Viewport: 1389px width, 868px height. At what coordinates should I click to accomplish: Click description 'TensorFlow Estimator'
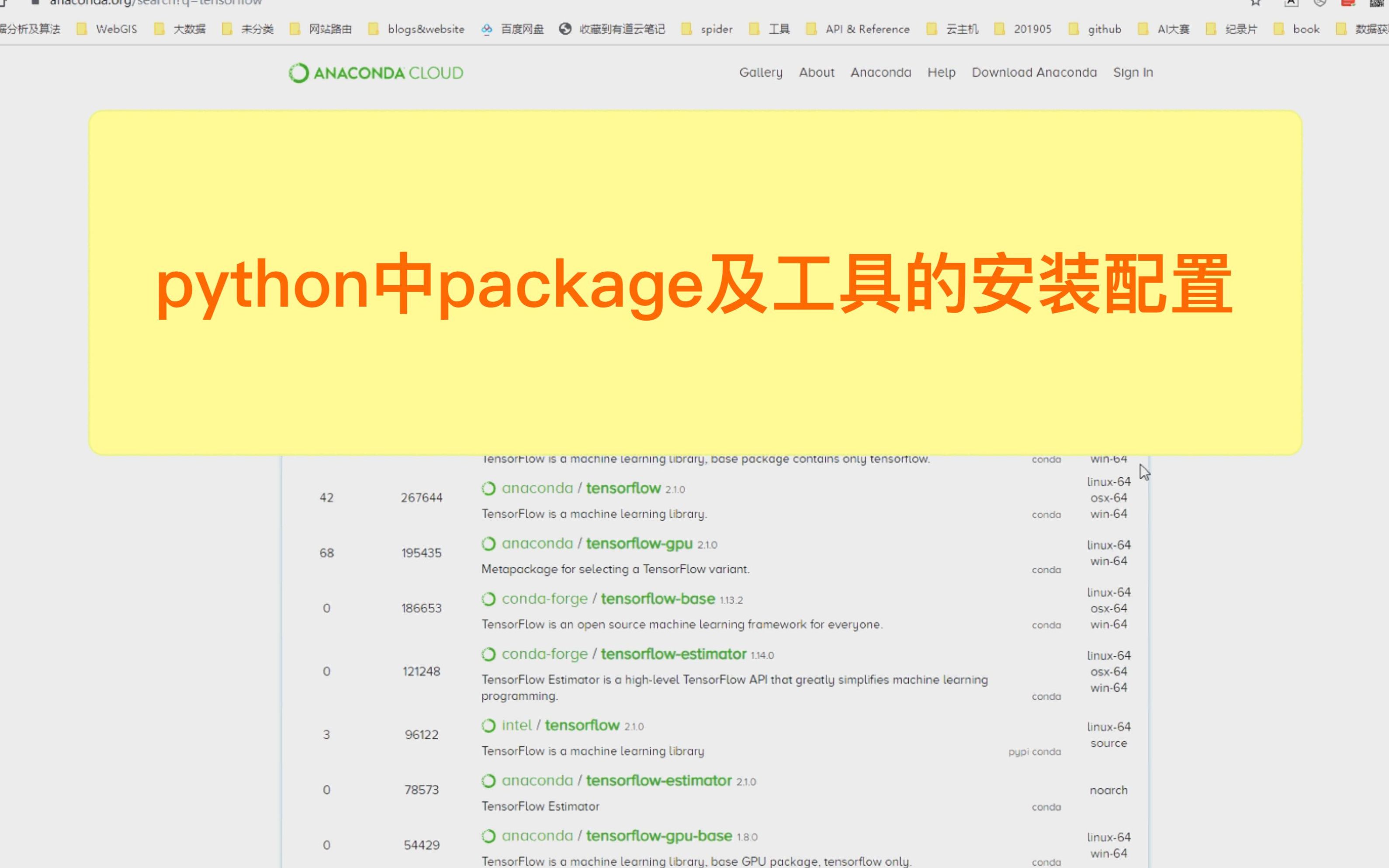pos(540,806)
